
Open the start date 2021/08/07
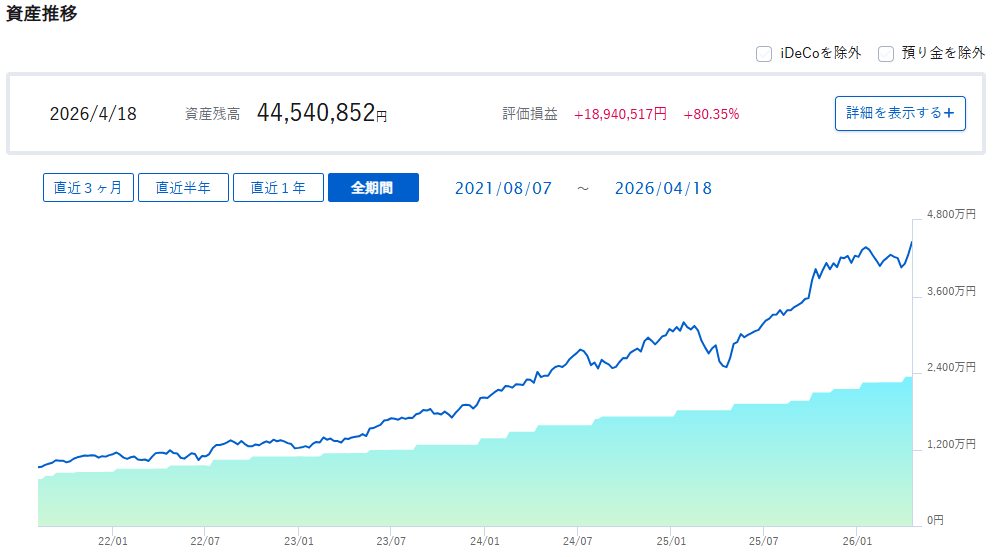tap(503, 188)
